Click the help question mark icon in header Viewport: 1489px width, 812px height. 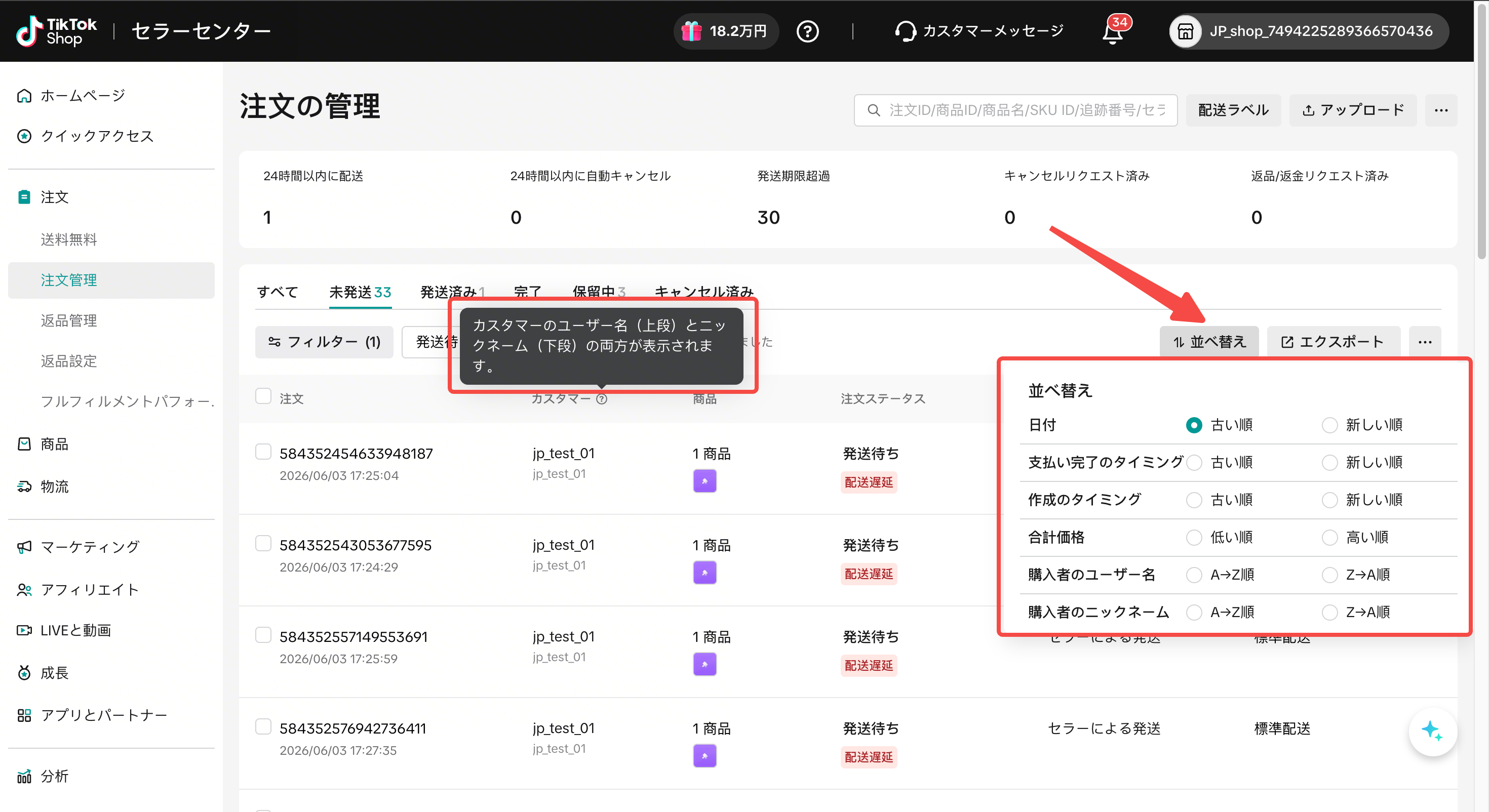pos(807,31)
